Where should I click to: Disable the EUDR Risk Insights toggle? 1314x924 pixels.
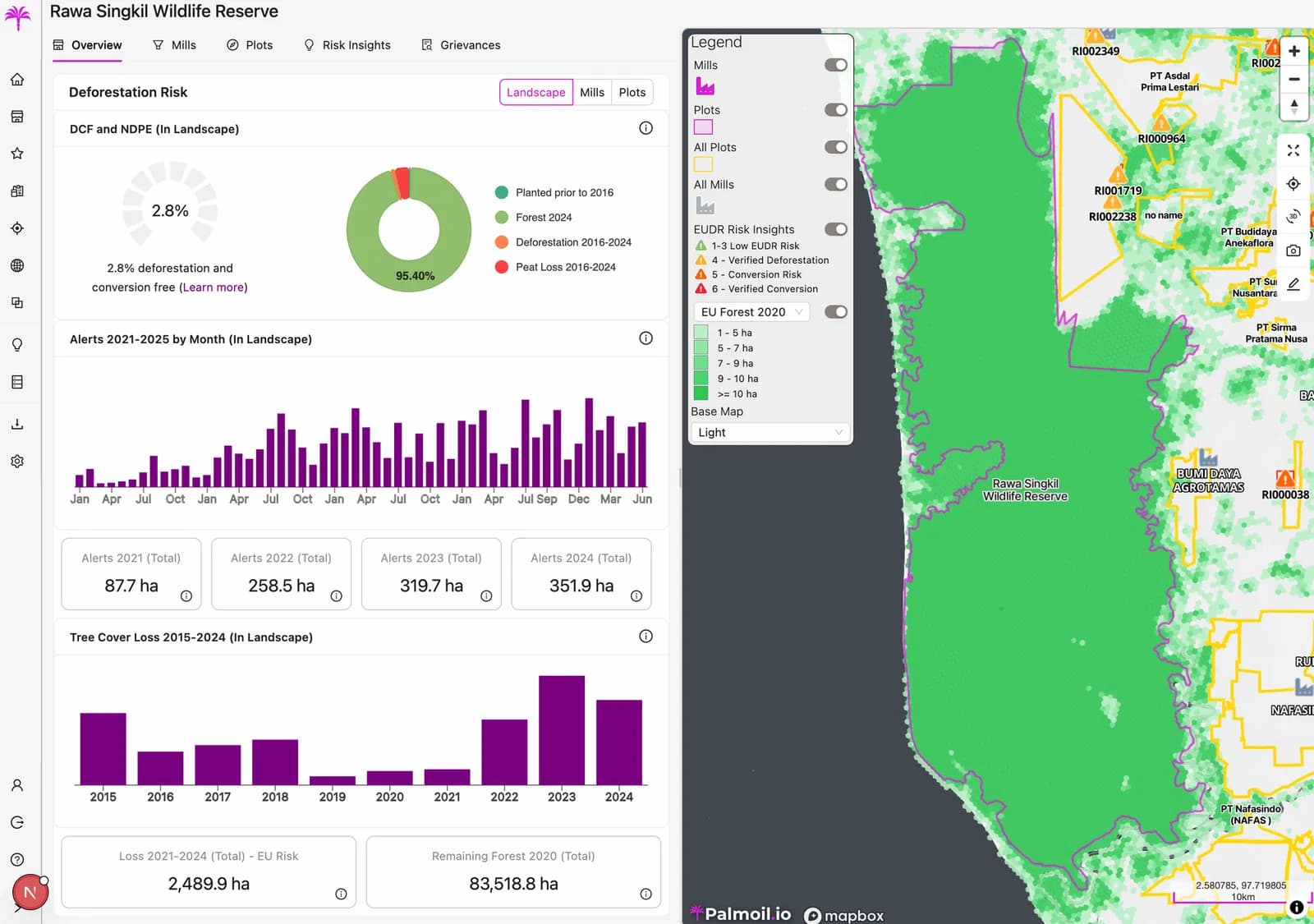pyautogui.click(x=835, y=229)
